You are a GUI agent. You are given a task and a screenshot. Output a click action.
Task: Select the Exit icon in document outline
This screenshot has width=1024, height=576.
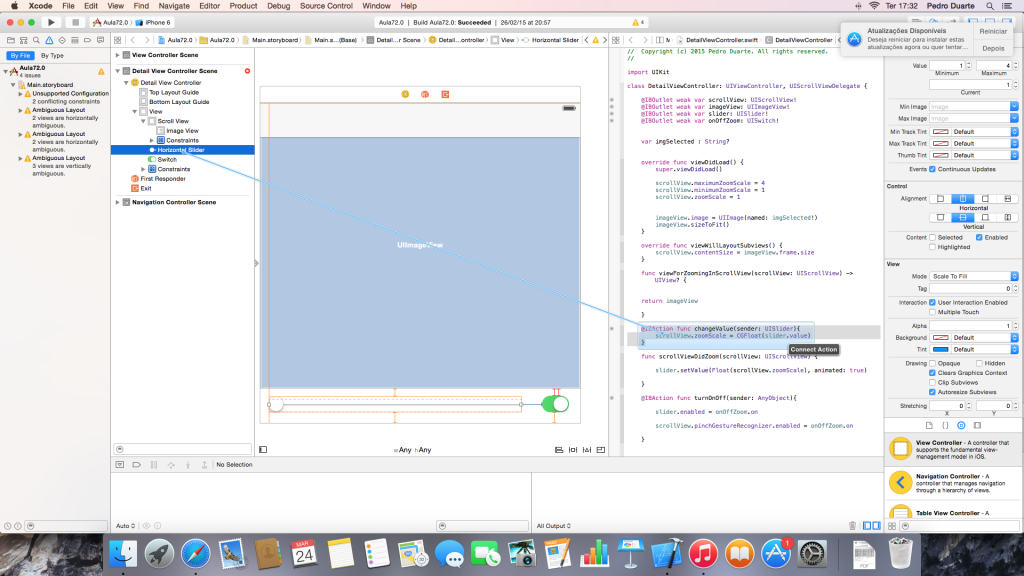[x=135, y=188]
